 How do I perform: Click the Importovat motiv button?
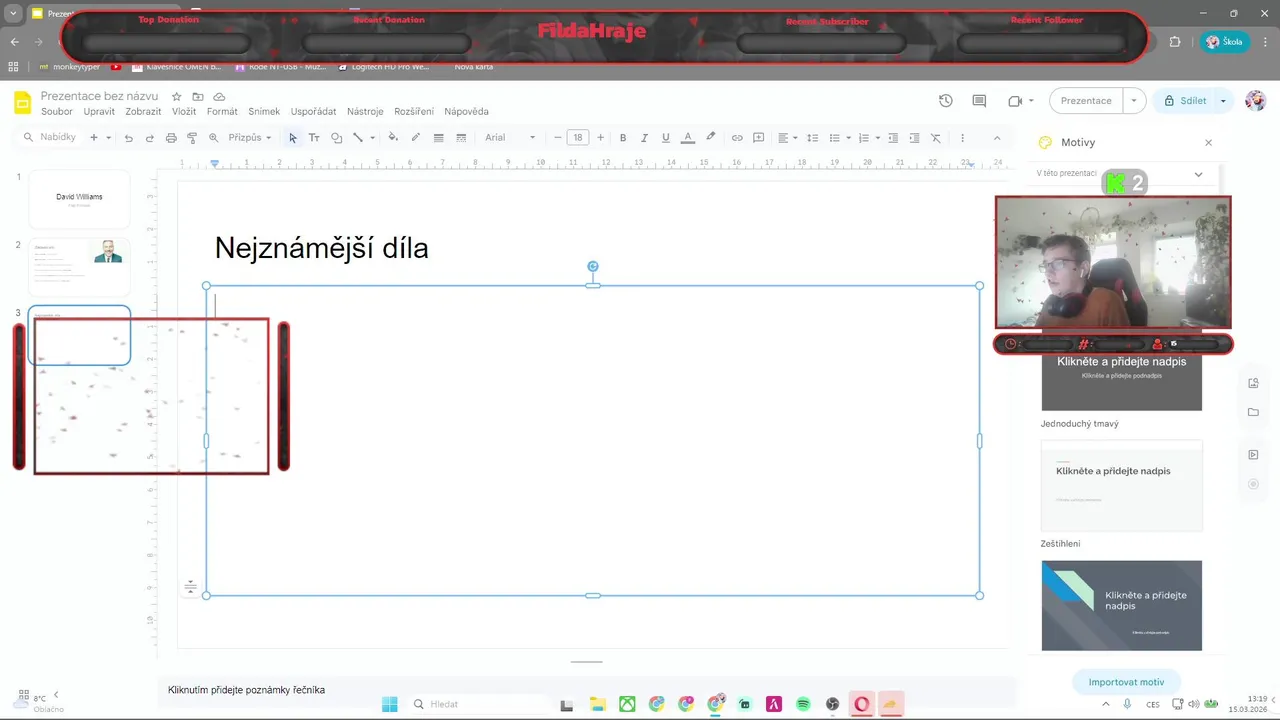click(x=1126, y=682)
